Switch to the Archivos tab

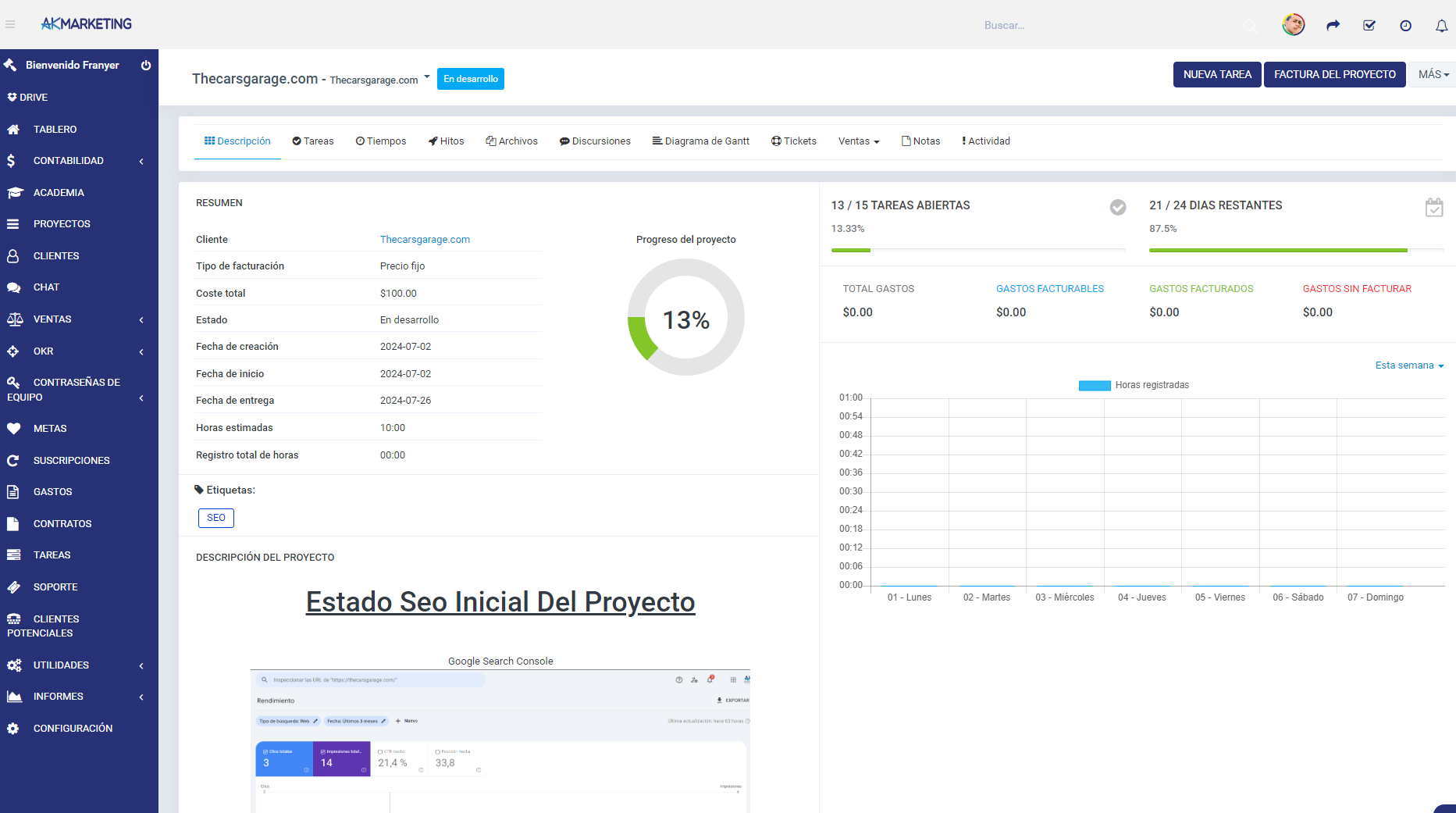click(512, 141)
